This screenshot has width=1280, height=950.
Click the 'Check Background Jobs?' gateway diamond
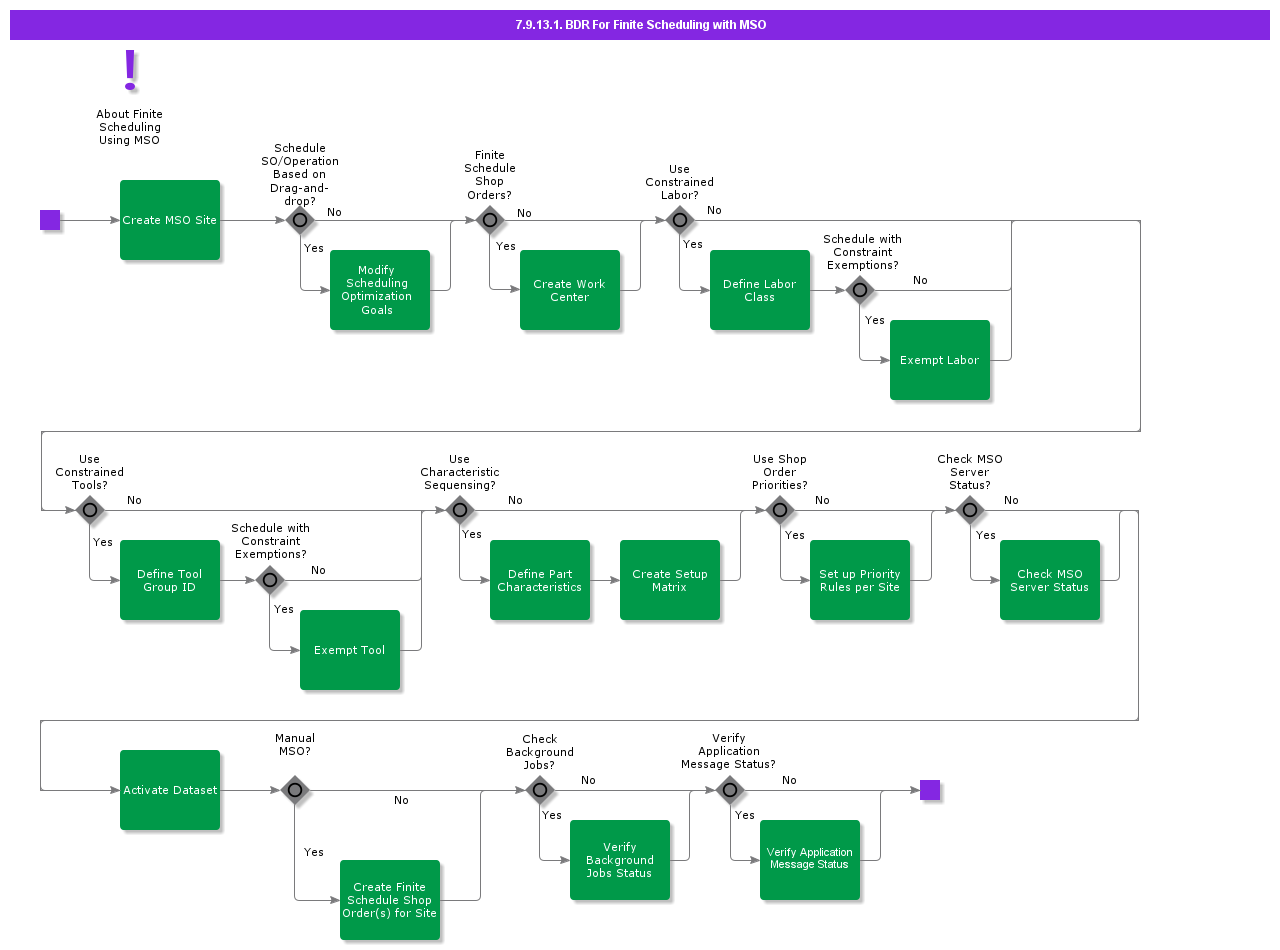click(x=540, y=790)
